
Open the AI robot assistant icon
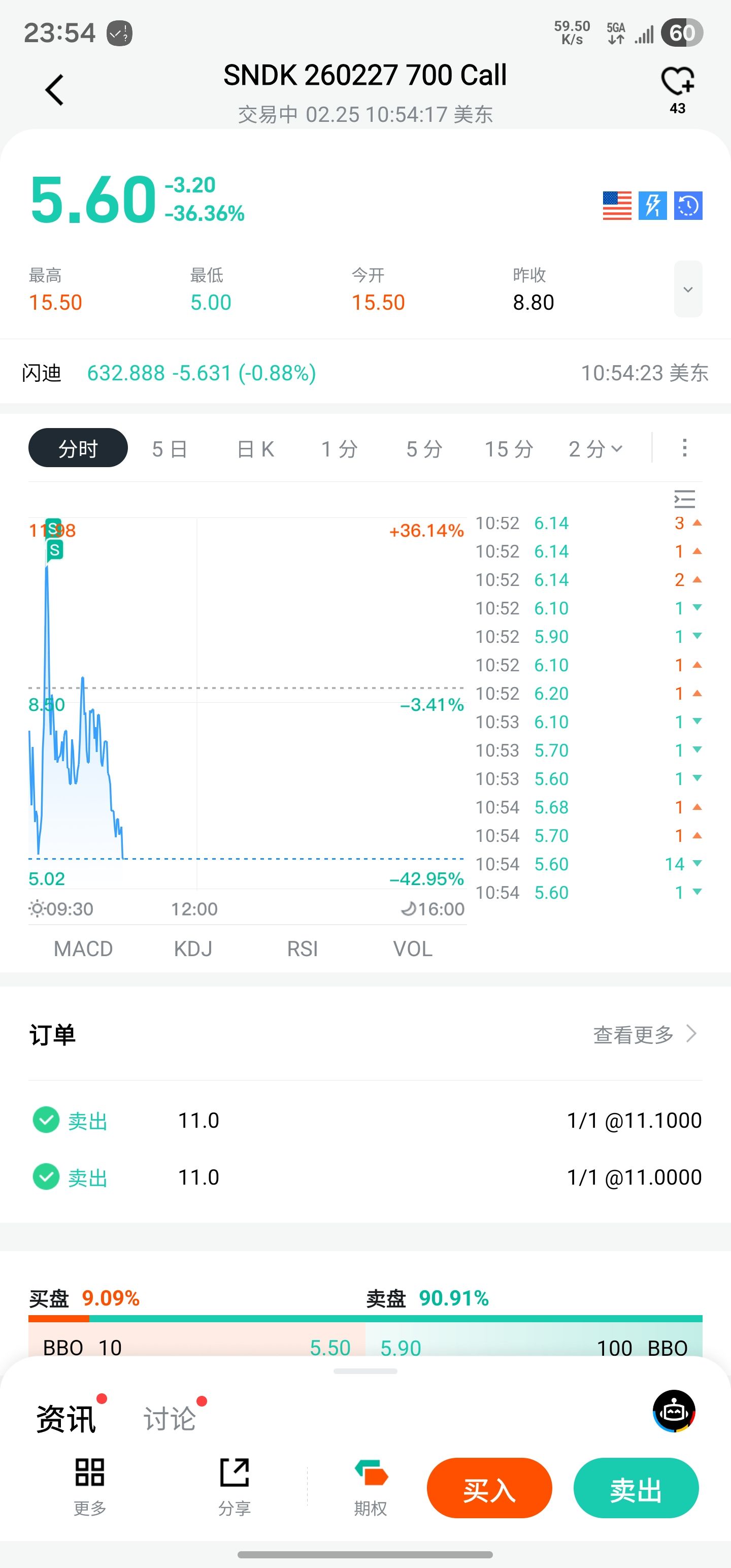point(674,1411)
